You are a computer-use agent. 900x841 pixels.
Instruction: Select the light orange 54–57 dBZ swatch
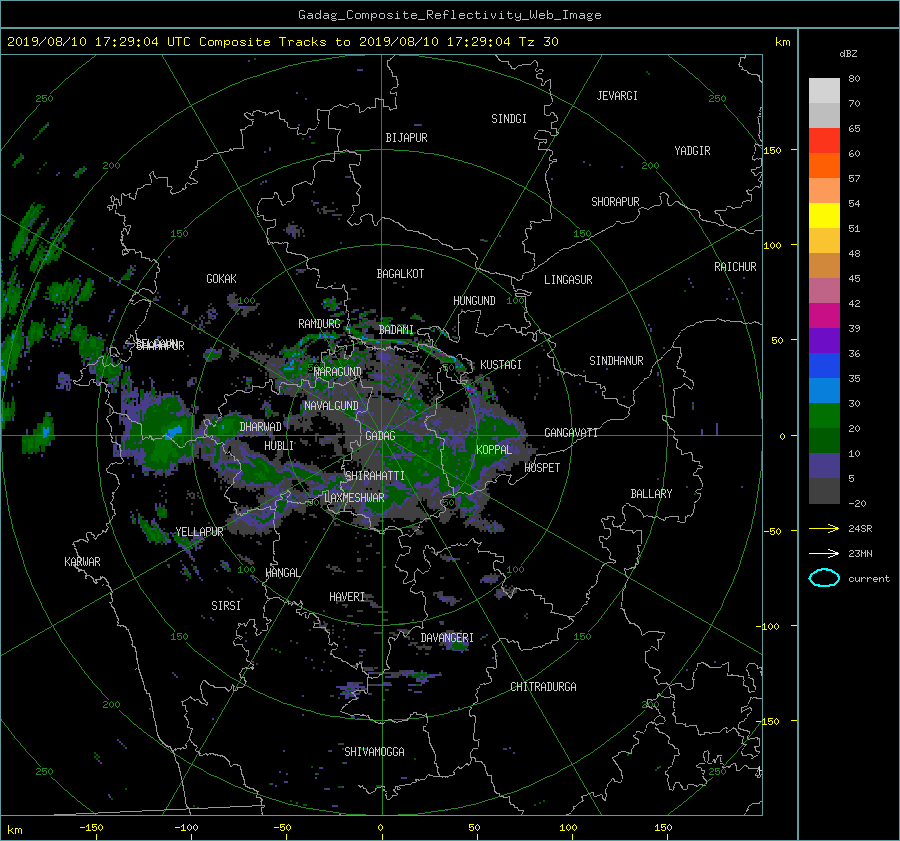tap(824, 191)
